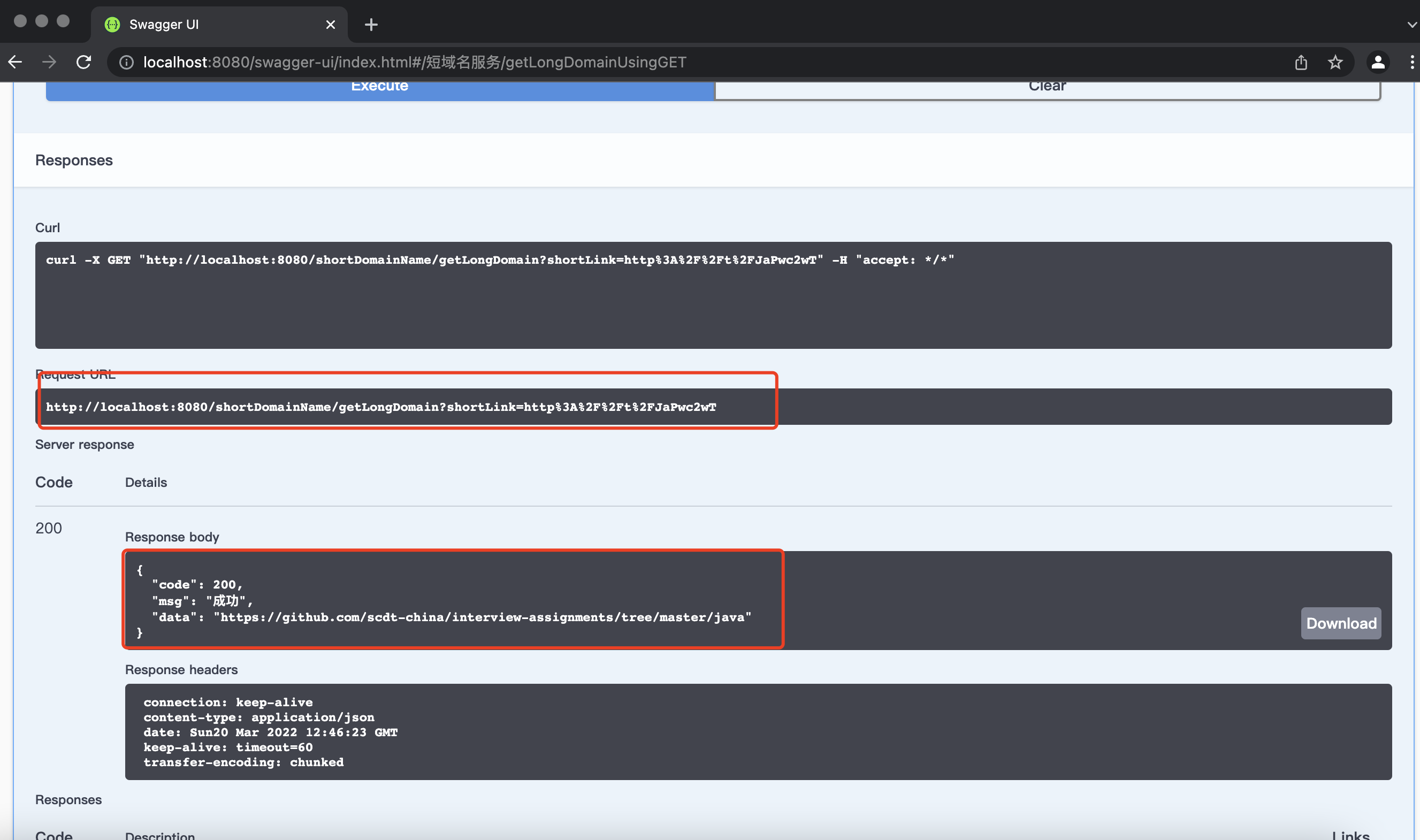Open new tab with plus button
1420x840 pixels.
click(371, 24)
